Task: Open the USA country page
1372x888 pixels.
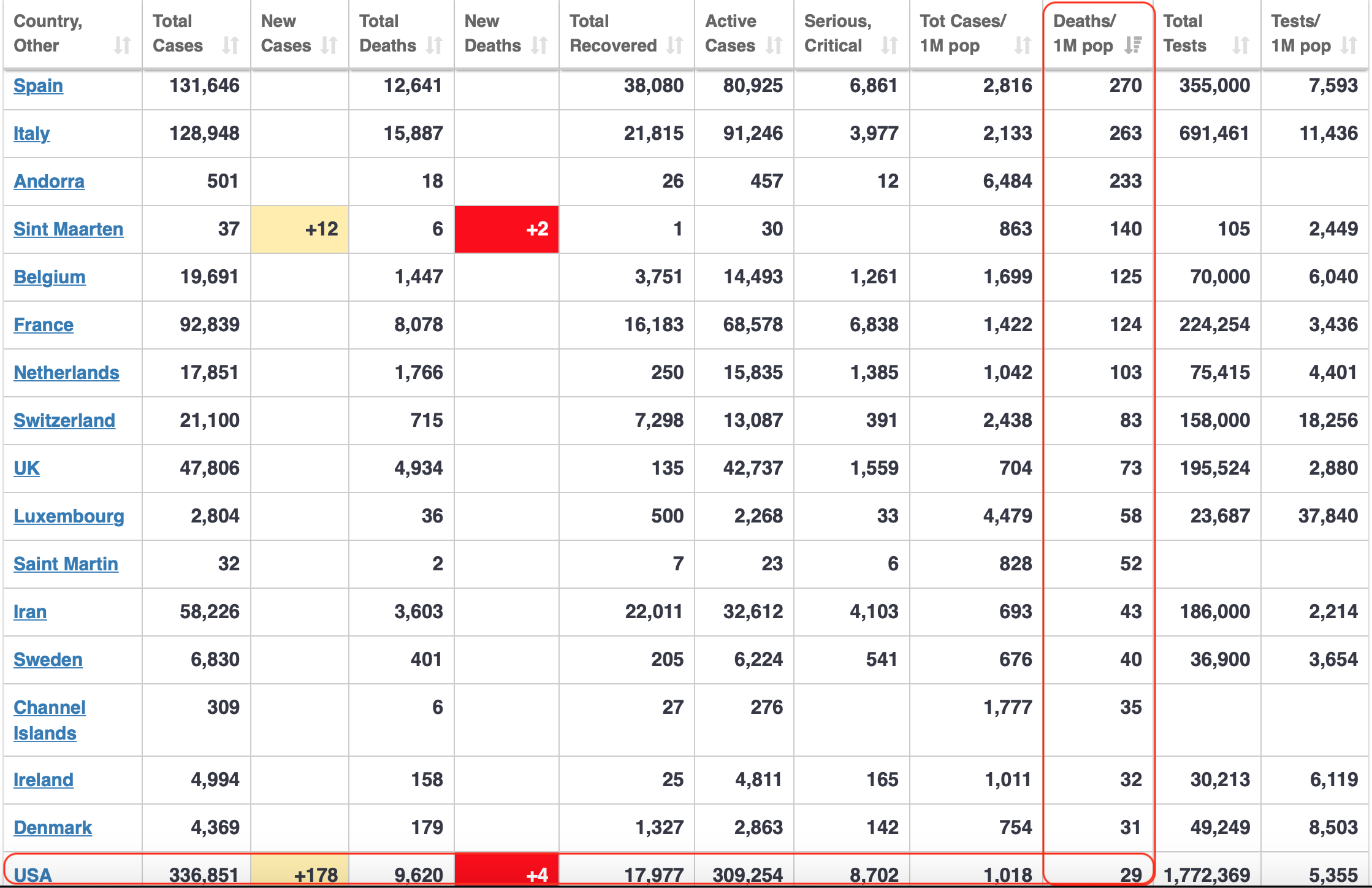Action: click(32, 875)
